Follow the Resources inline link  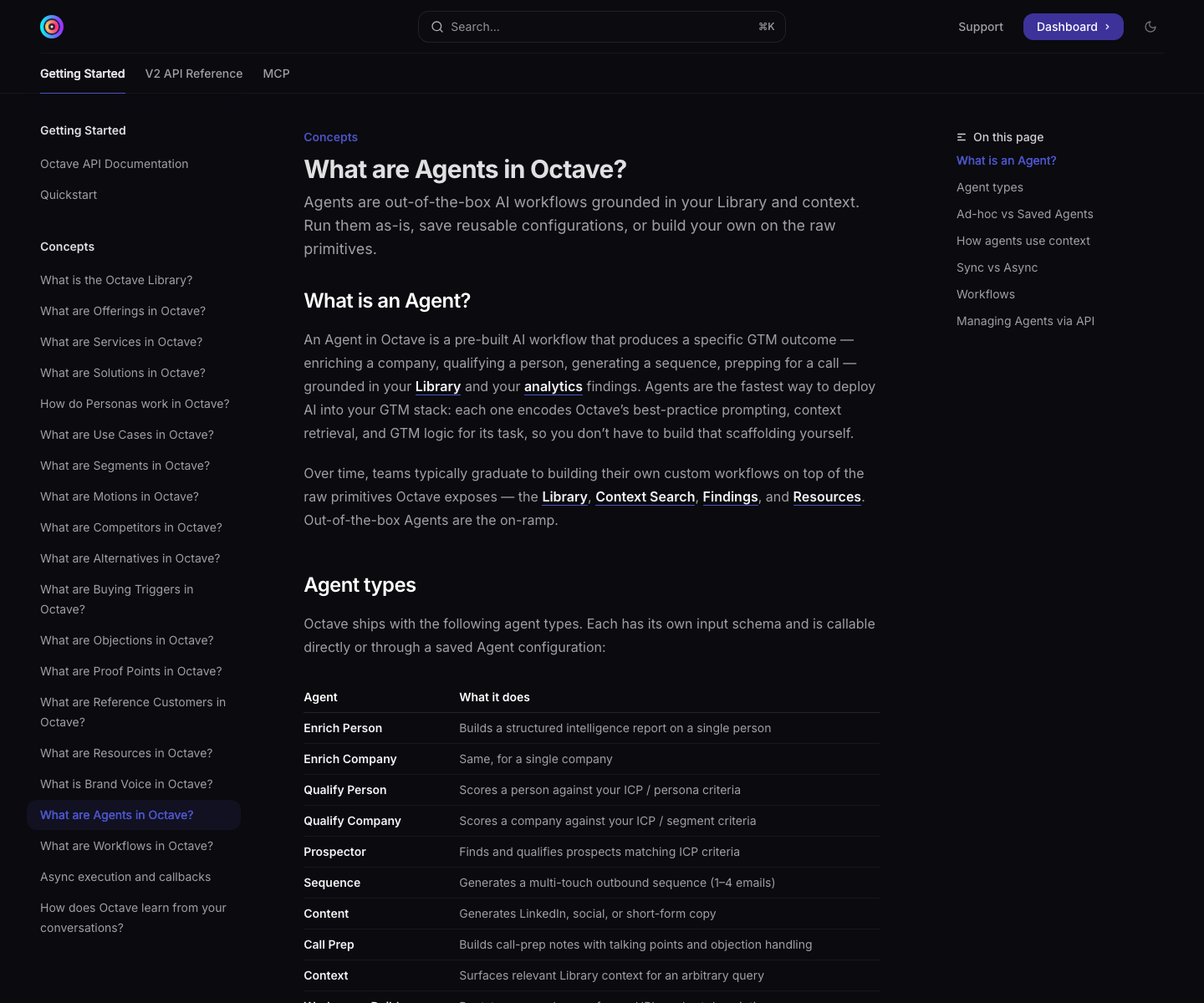tap(827, 496)
